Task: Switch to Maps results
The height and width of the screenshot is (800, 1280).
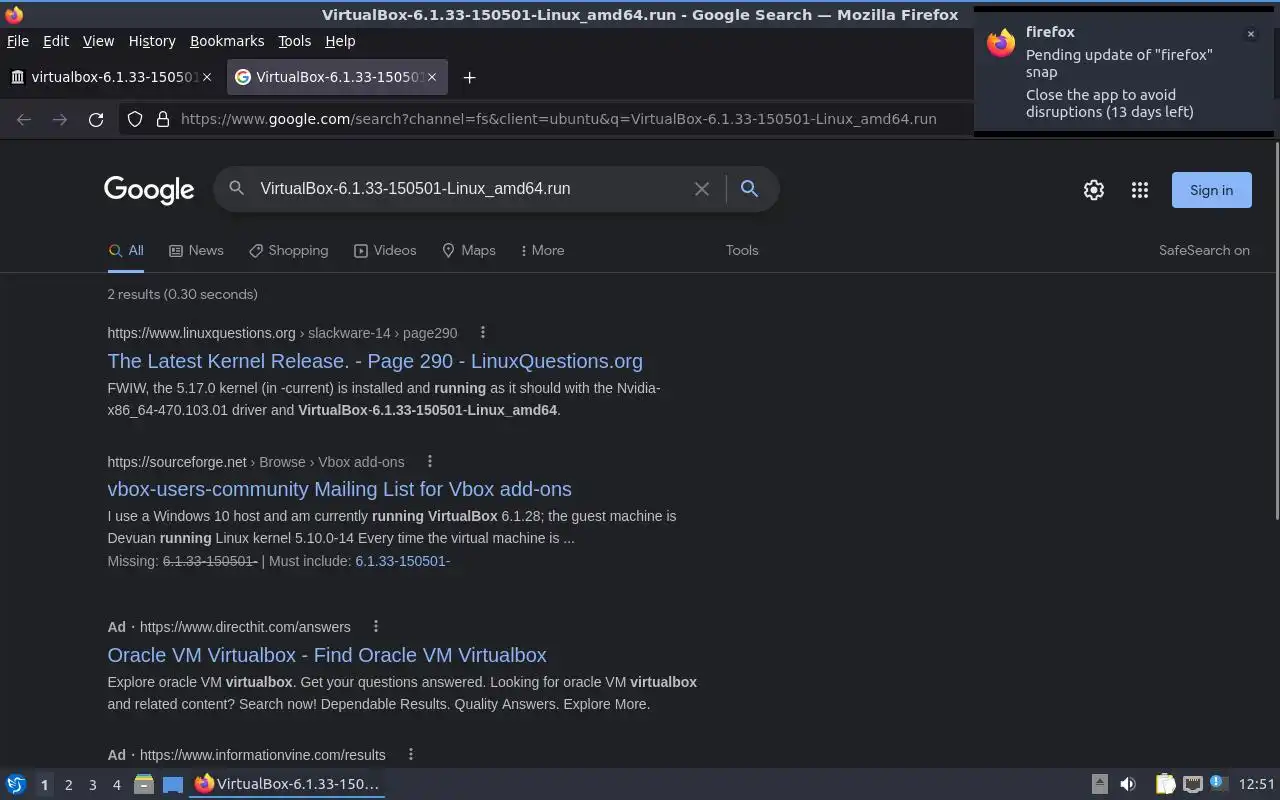Action: point(469,250)
